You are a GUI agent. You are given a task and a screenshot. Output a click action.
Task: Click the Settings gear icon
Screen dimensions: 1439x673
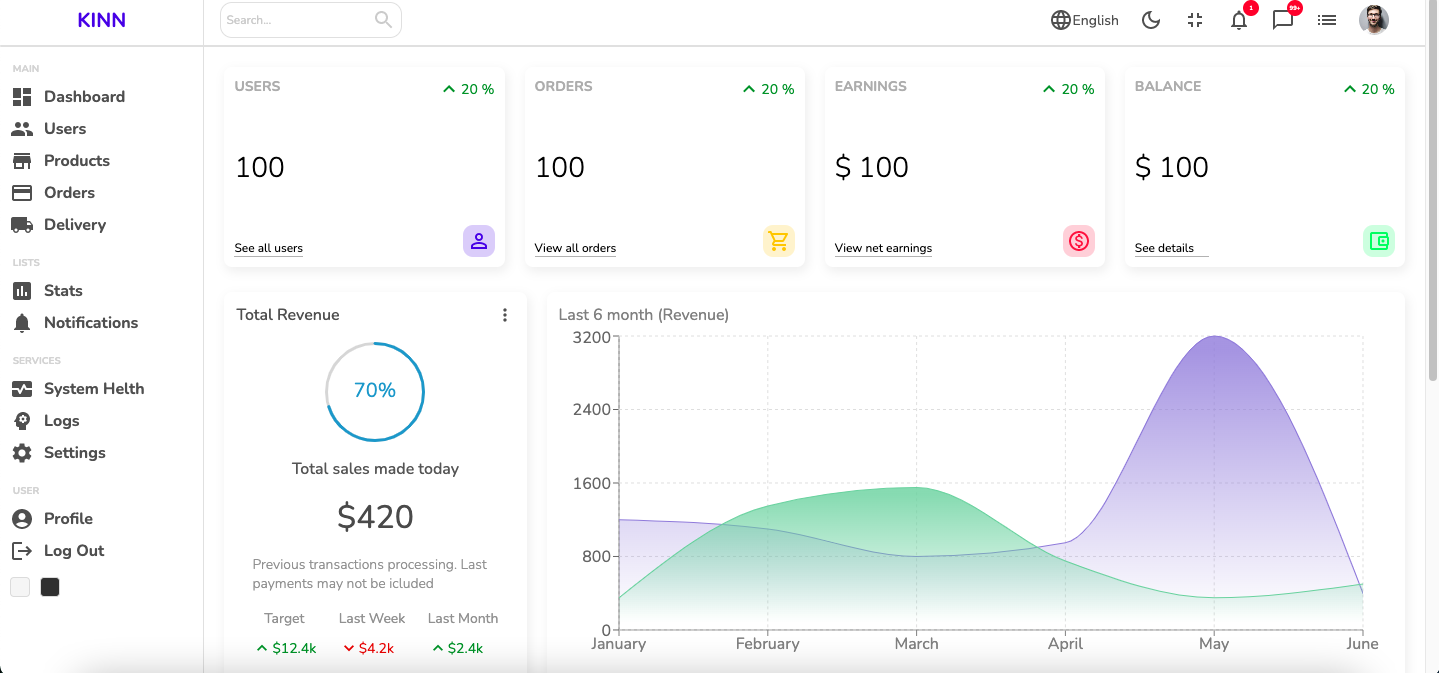[22, 453]
